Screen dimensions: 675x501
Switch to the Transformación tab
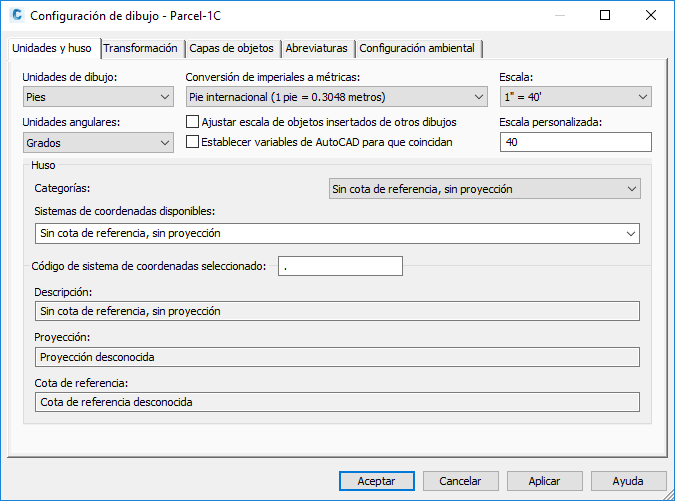click(140, 48)
